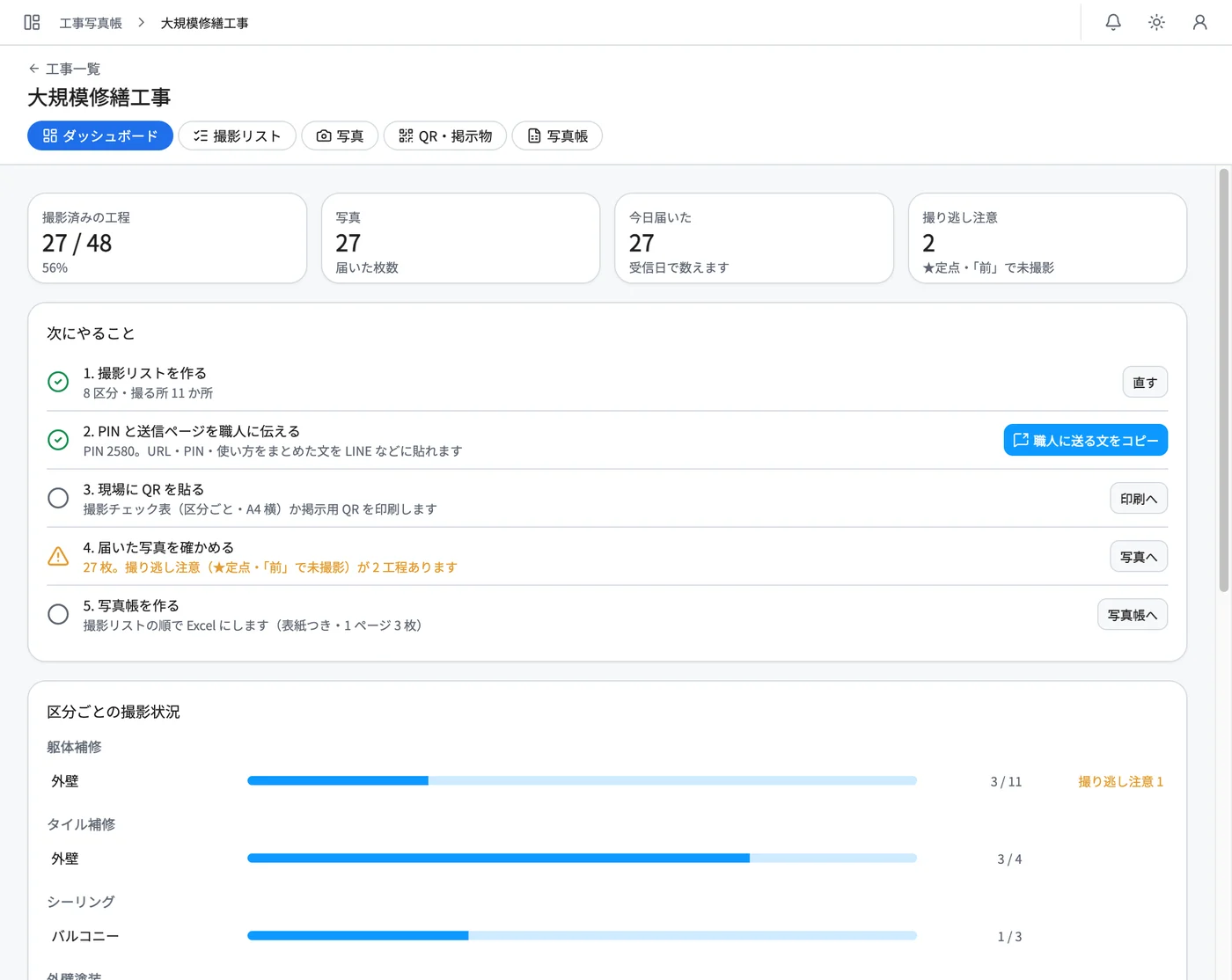Click the 1 / 3 count
The image size is (1232, 980).
tap(1009, 936)
